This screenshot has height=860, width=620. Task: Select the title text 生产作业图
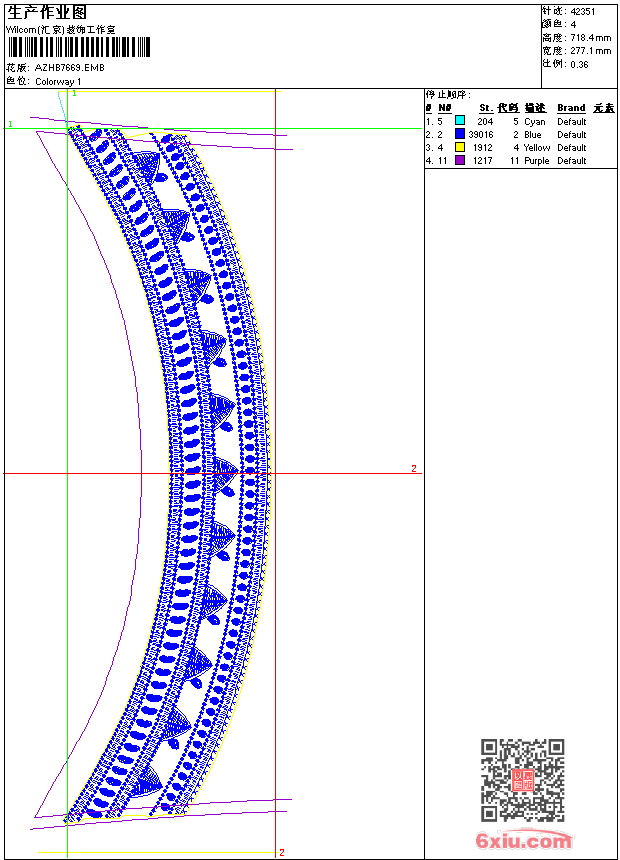[x=47, y=13]
